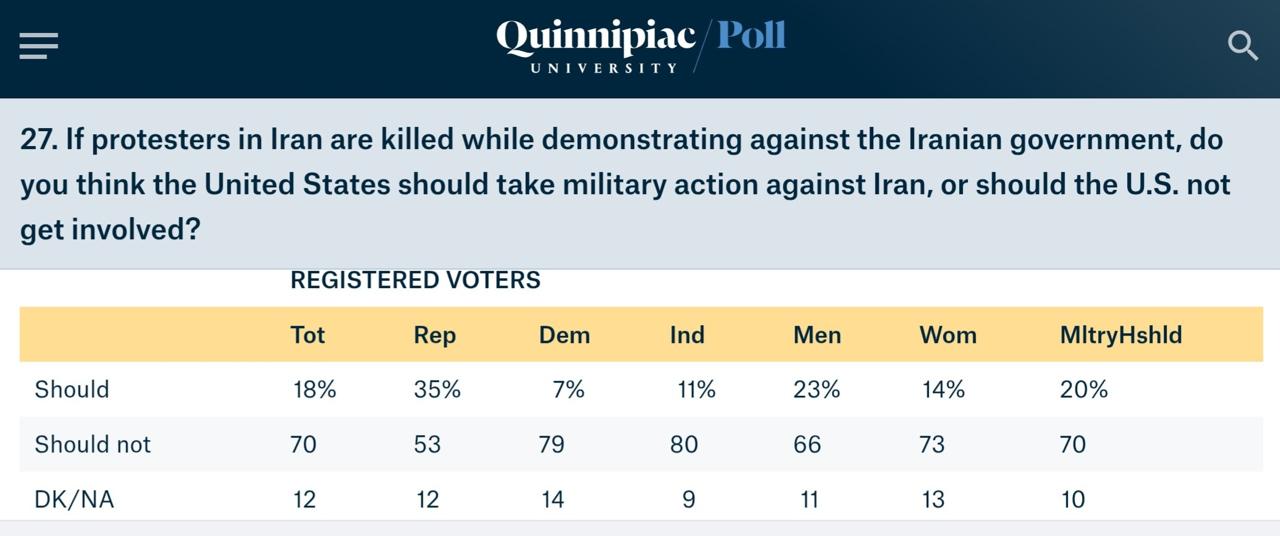This screenshot has height=536, width=1280.
Task: Click the search magnifier icon
Action: pos(1242,46)
